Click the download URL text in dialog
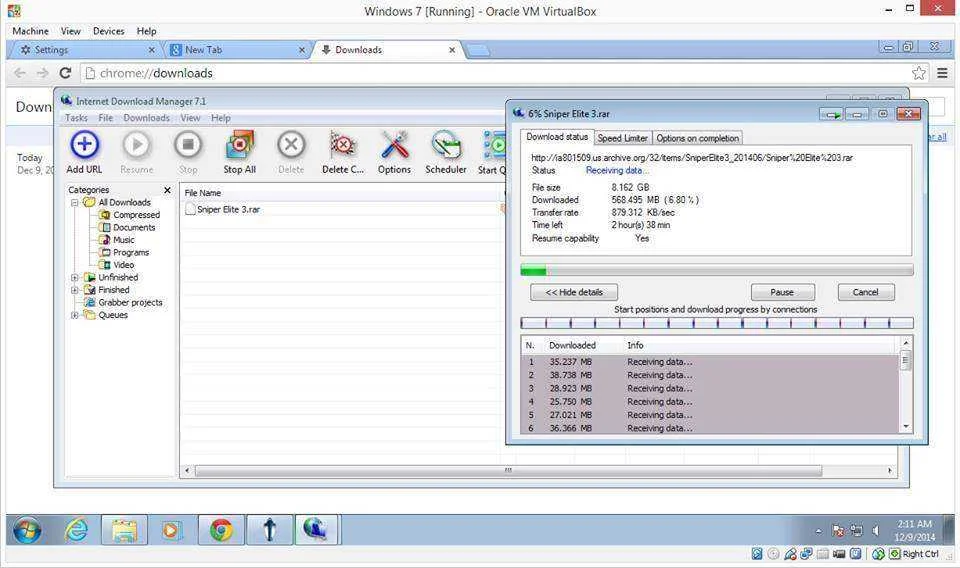The width and height of the screenshot is (960, 568). click(x=692, y=158)
